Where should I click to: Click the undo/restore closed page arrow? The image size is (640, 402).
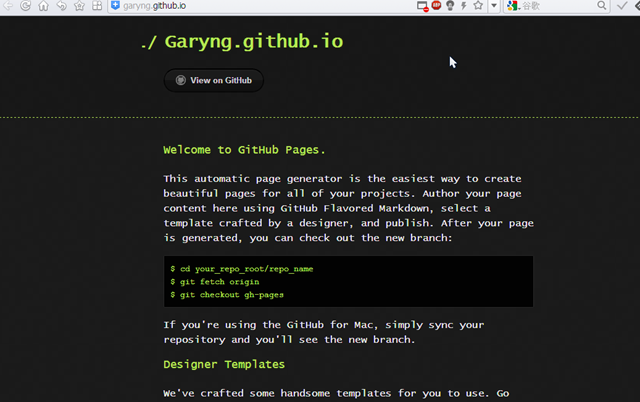click(x=62, y=6)
